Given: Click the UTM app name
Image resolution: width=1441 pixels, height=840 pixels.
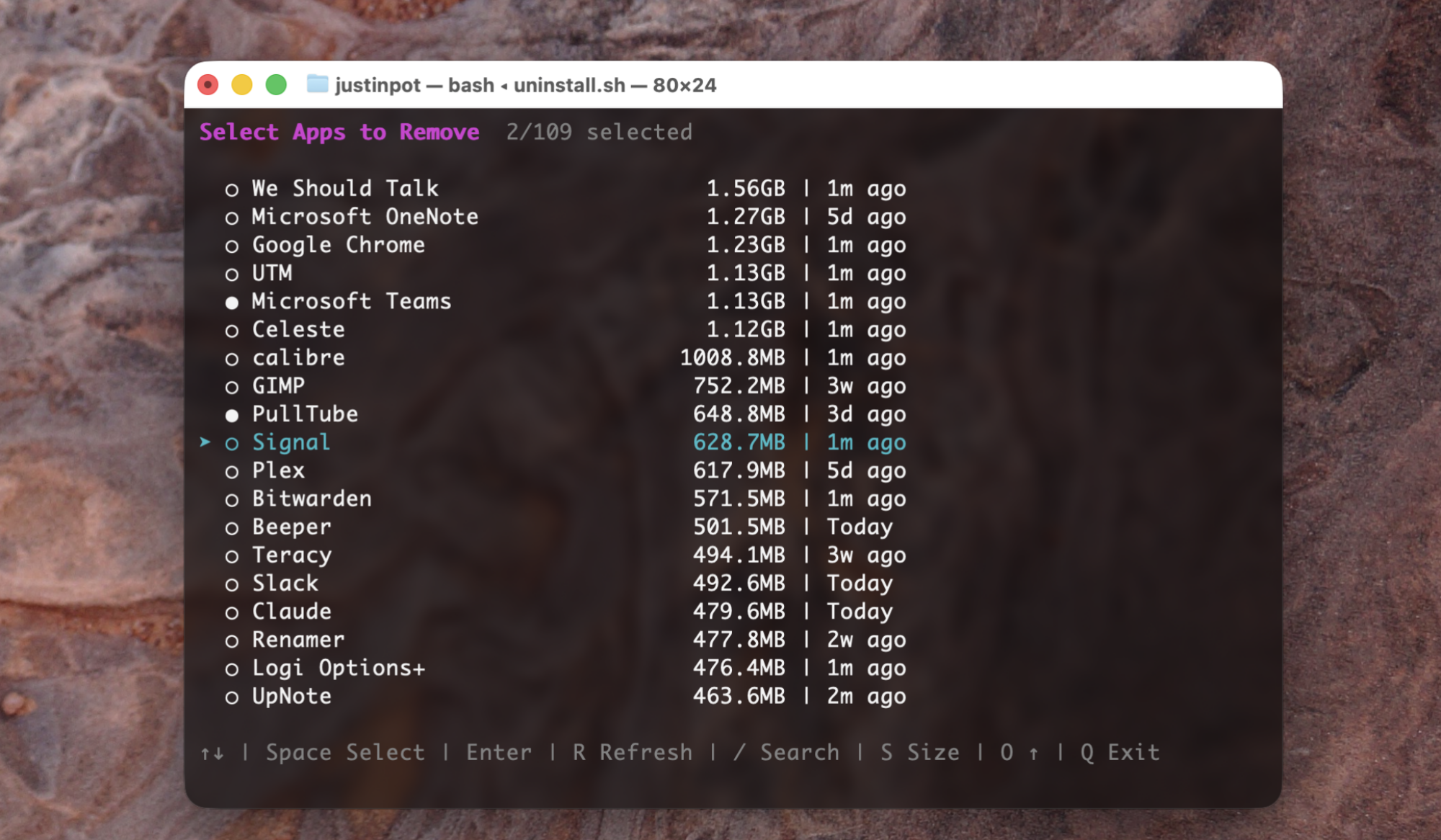Looking at the screenshot, I should (x=272, y=273).
